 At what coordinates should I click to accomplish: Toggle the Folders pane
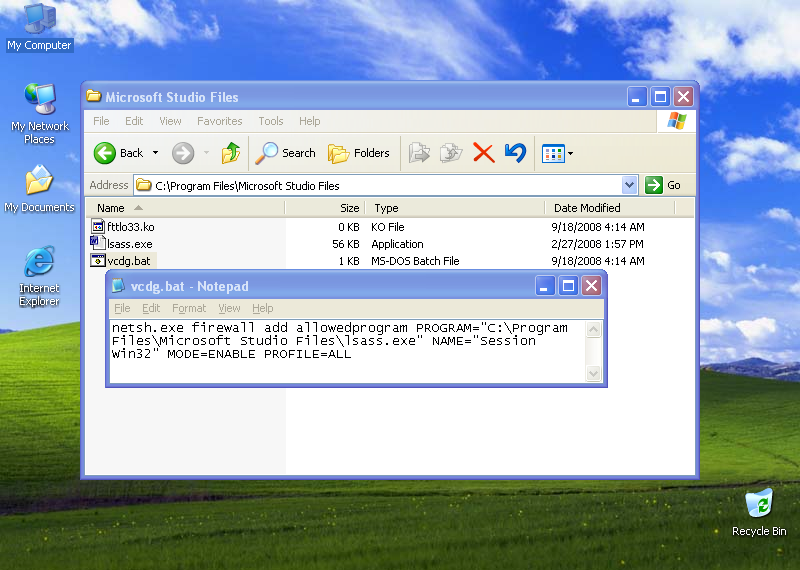pyautogui.click(x=360, y=153)
